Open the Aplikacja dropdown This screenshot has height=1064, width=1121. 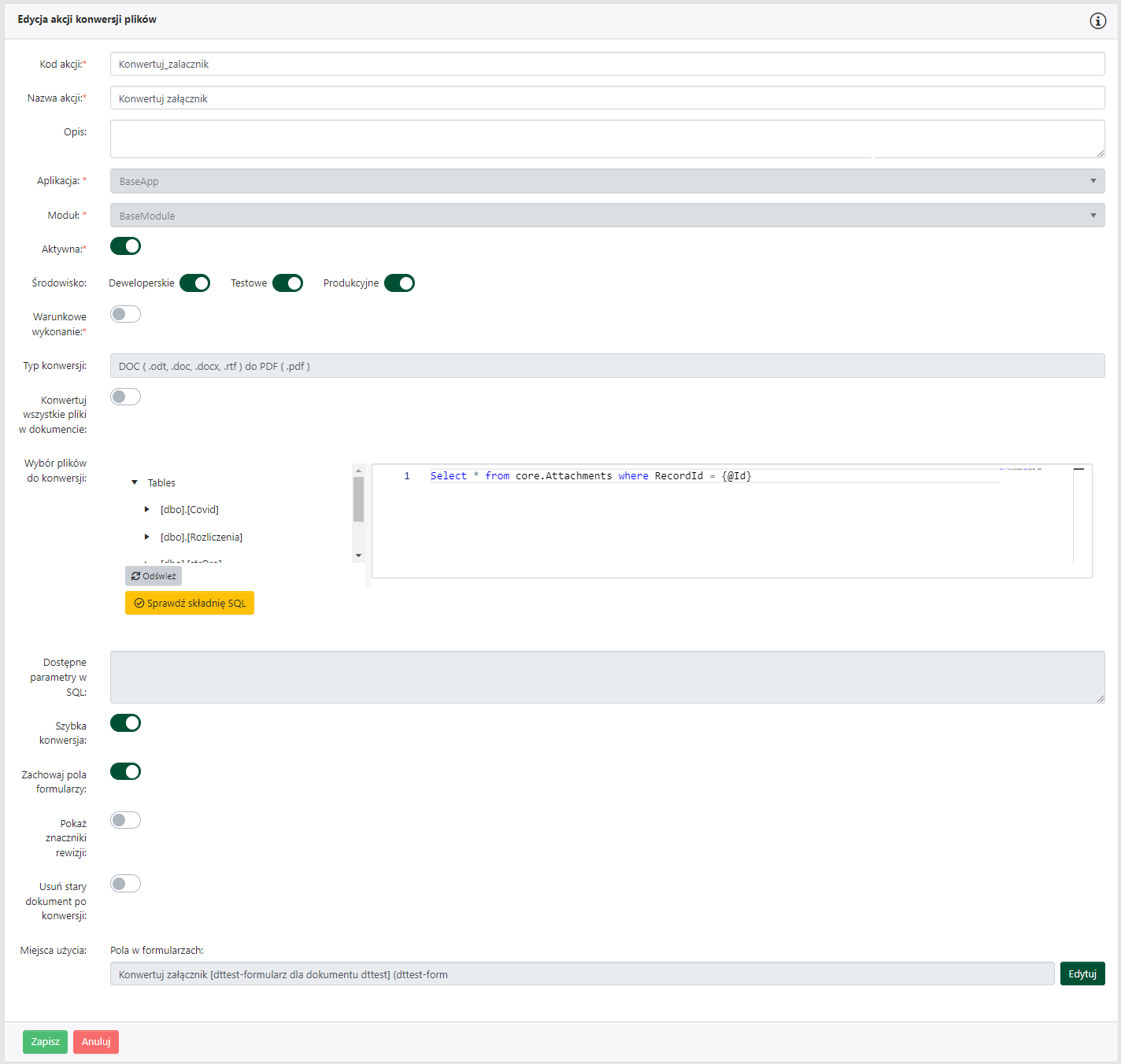pyautogui.click(x=606, y=181)
